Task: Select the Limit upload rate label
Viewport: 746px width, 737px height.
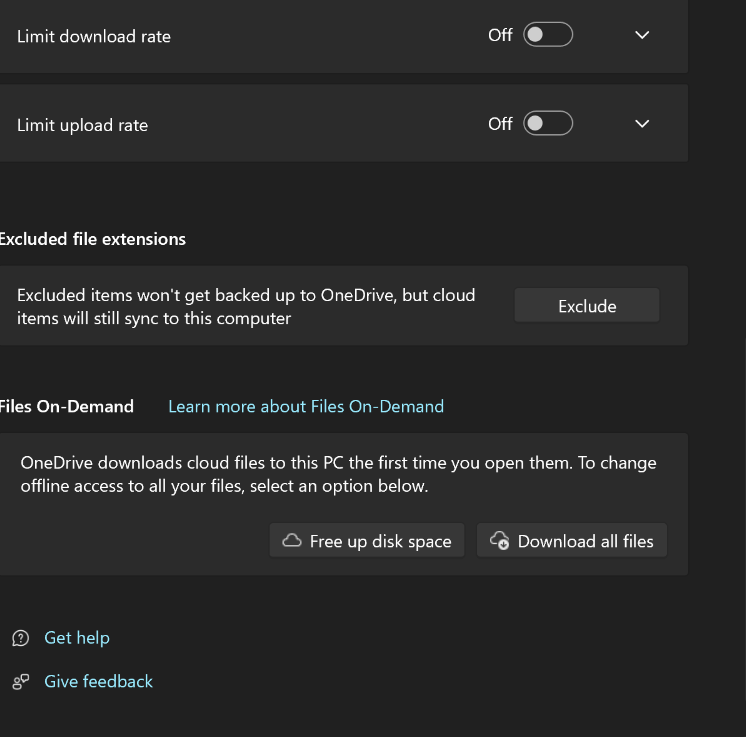Action: click(82, 125)
